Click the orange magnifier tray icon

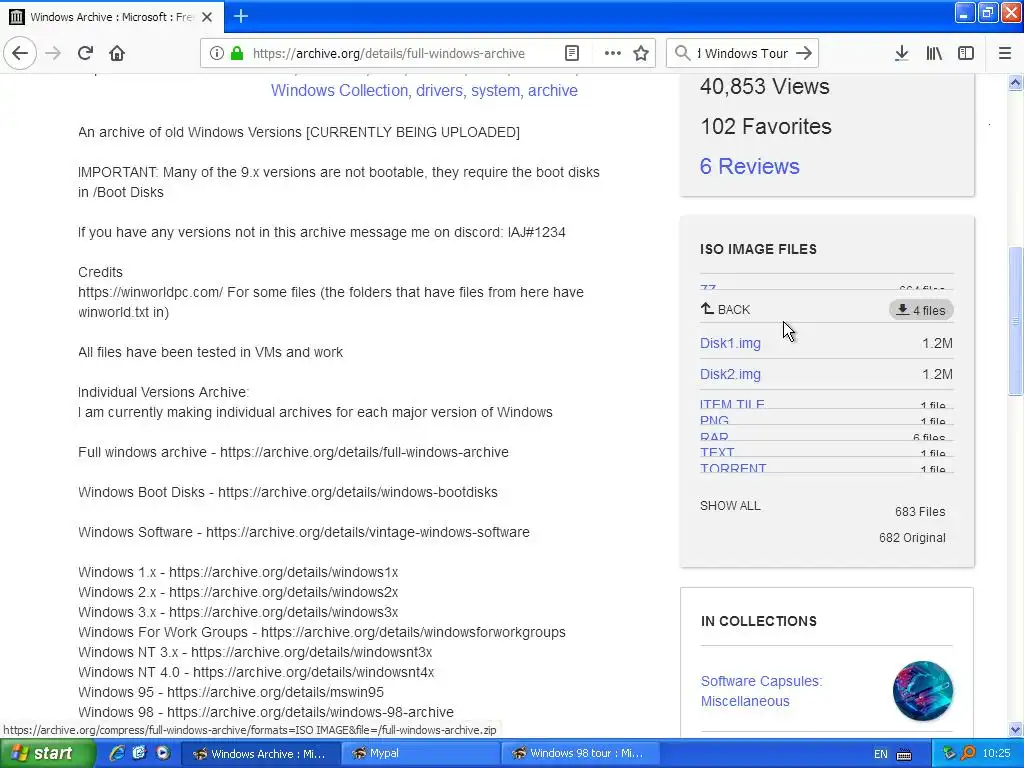click(x=968, y=754)
